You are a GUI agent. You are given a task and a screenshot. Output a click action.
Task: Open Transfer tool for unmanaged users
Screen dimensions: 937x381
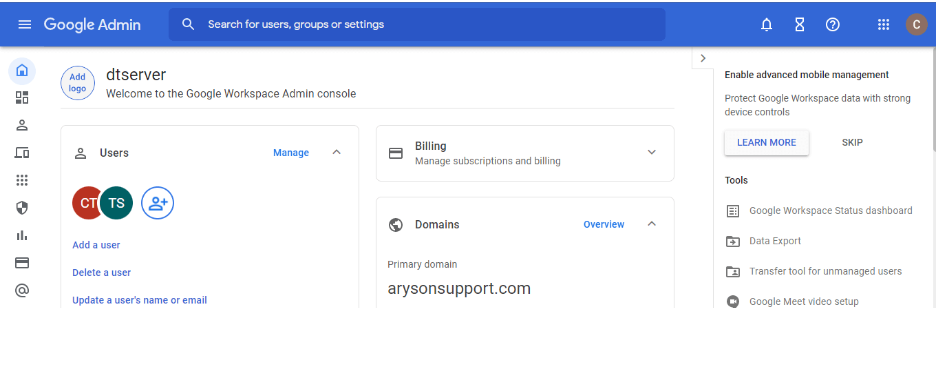(825, 271)
